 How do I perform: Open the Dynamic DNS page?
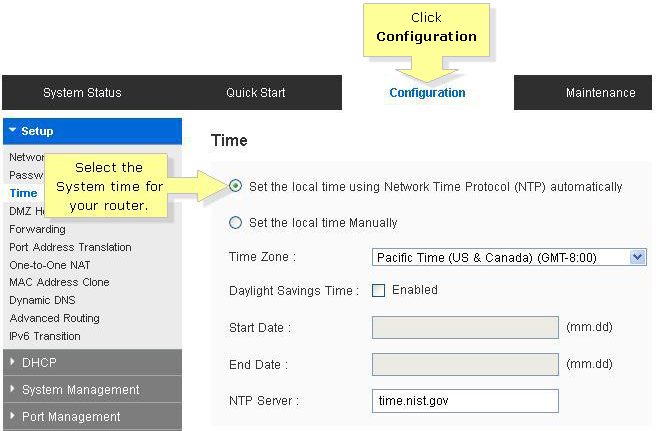click(42, 300)
